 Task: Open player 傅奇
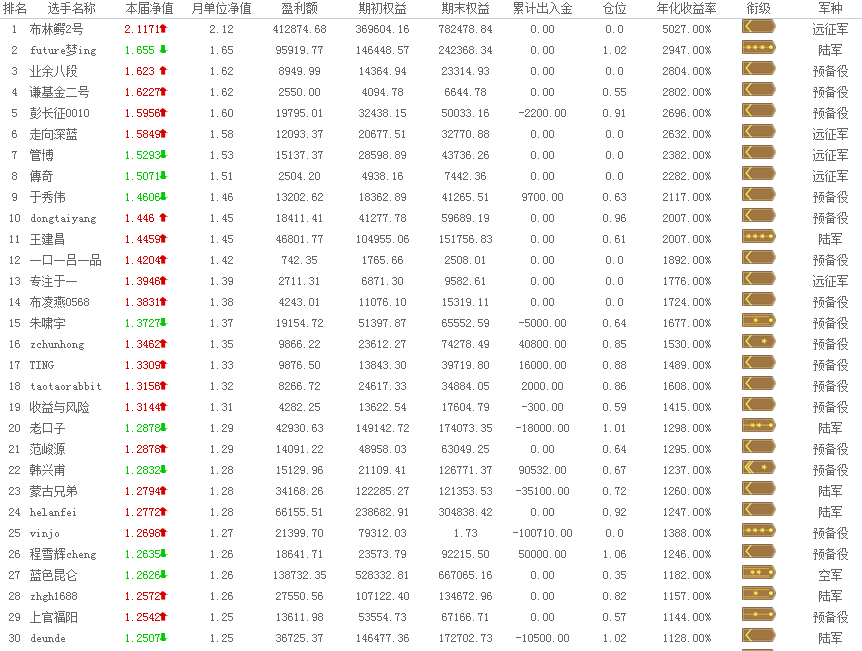(x=42, y=176)
